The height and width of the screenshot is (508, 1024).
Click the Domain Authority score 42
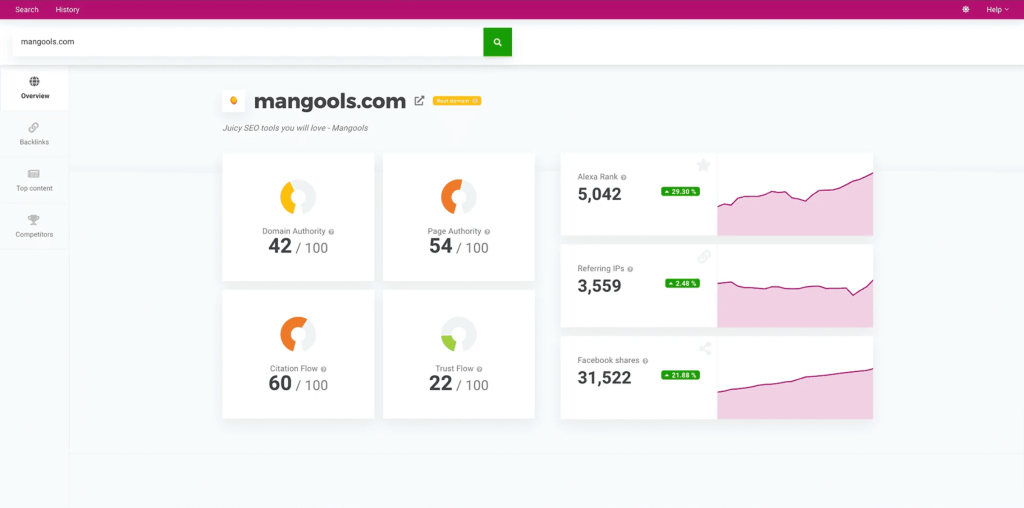point(280,246)
